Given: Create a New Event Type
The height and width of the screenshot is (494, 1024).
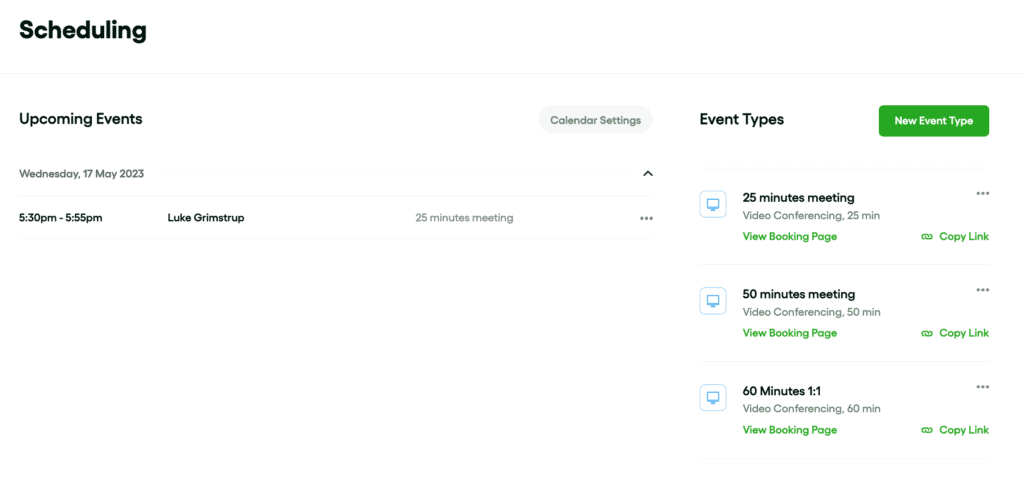Looking at the screenshot, I should pyautogui.click(x=933, y=121).
